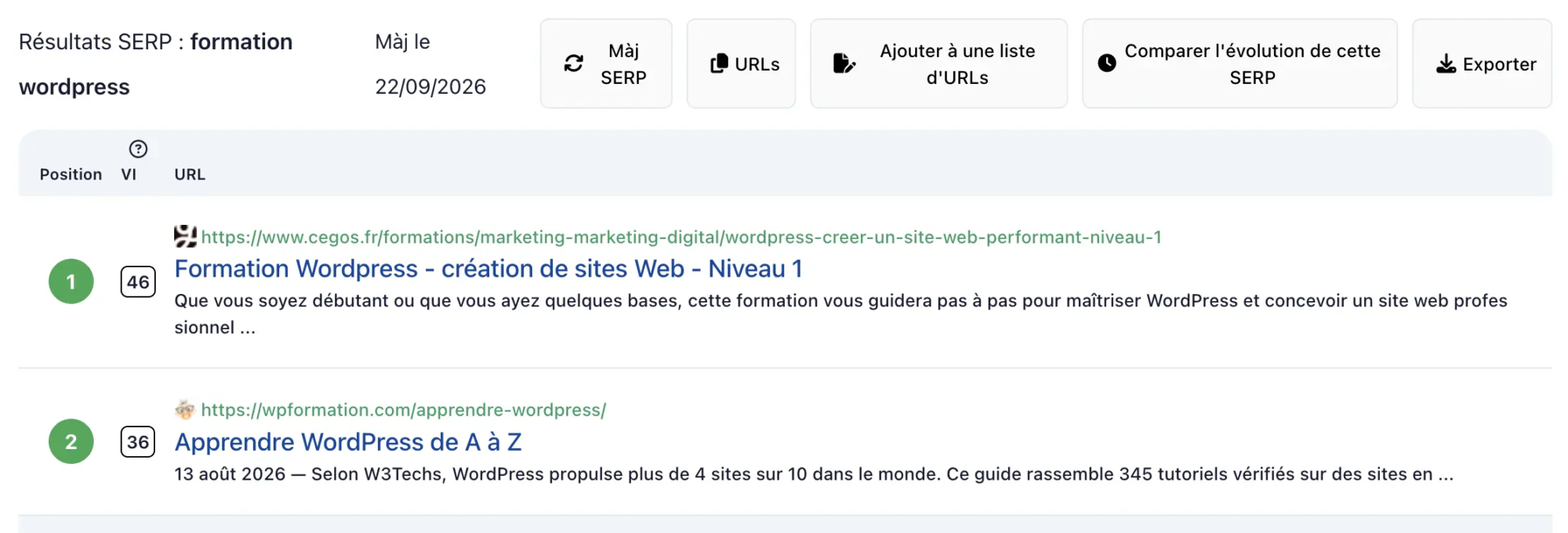The image size is (1568, 533).
Task: Click the copy icon beside URLs
Action: [x=719, y=63]
